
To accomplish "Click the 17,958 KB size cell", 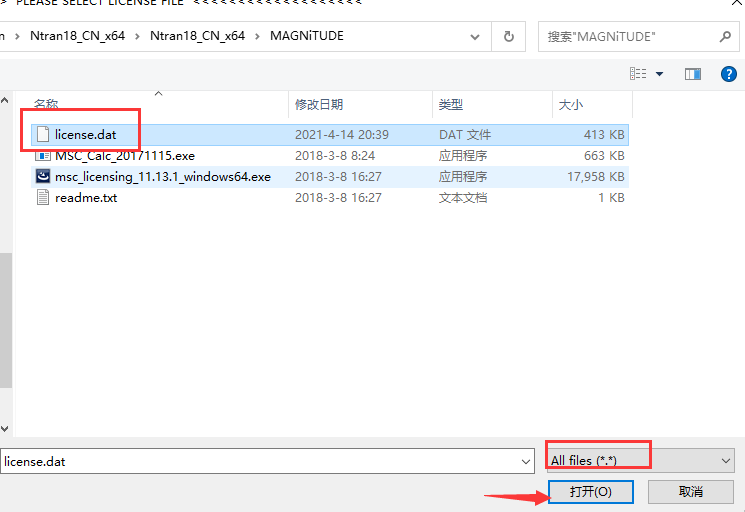I will pyautogui.click(x=595, y=177).
